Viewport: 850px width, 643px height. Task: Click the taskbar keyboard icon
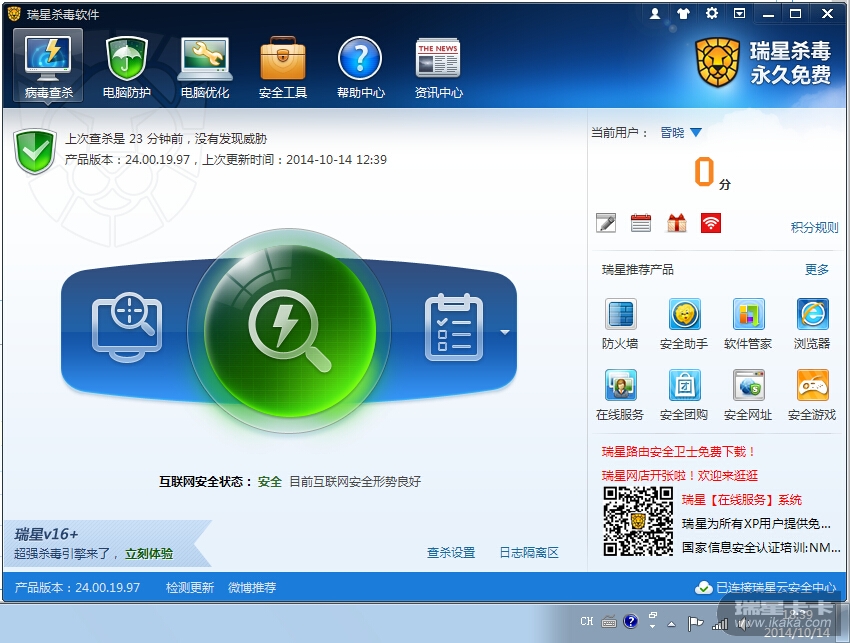[x=609, y=622]
